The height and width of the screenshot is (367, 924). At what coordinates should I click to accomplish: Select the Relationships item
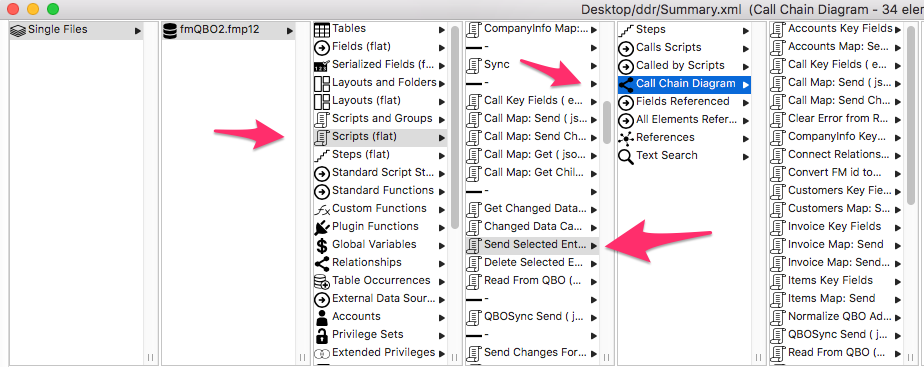tap(380, 263)
